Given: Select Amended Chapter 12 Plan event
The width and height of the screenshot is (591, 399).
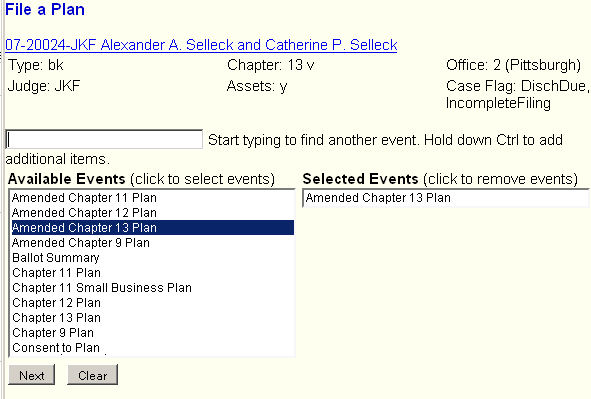Looking at the screenshot, I should pyautogui.click(x=153, y=213).
